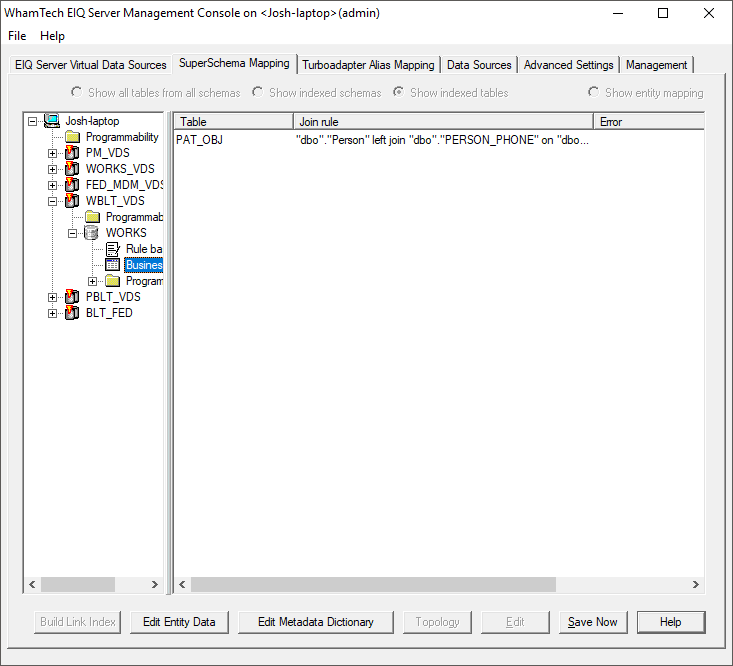The width and height of the screenshot is (733, 666).
Task: Open the File menu
Action: [17, 36]
